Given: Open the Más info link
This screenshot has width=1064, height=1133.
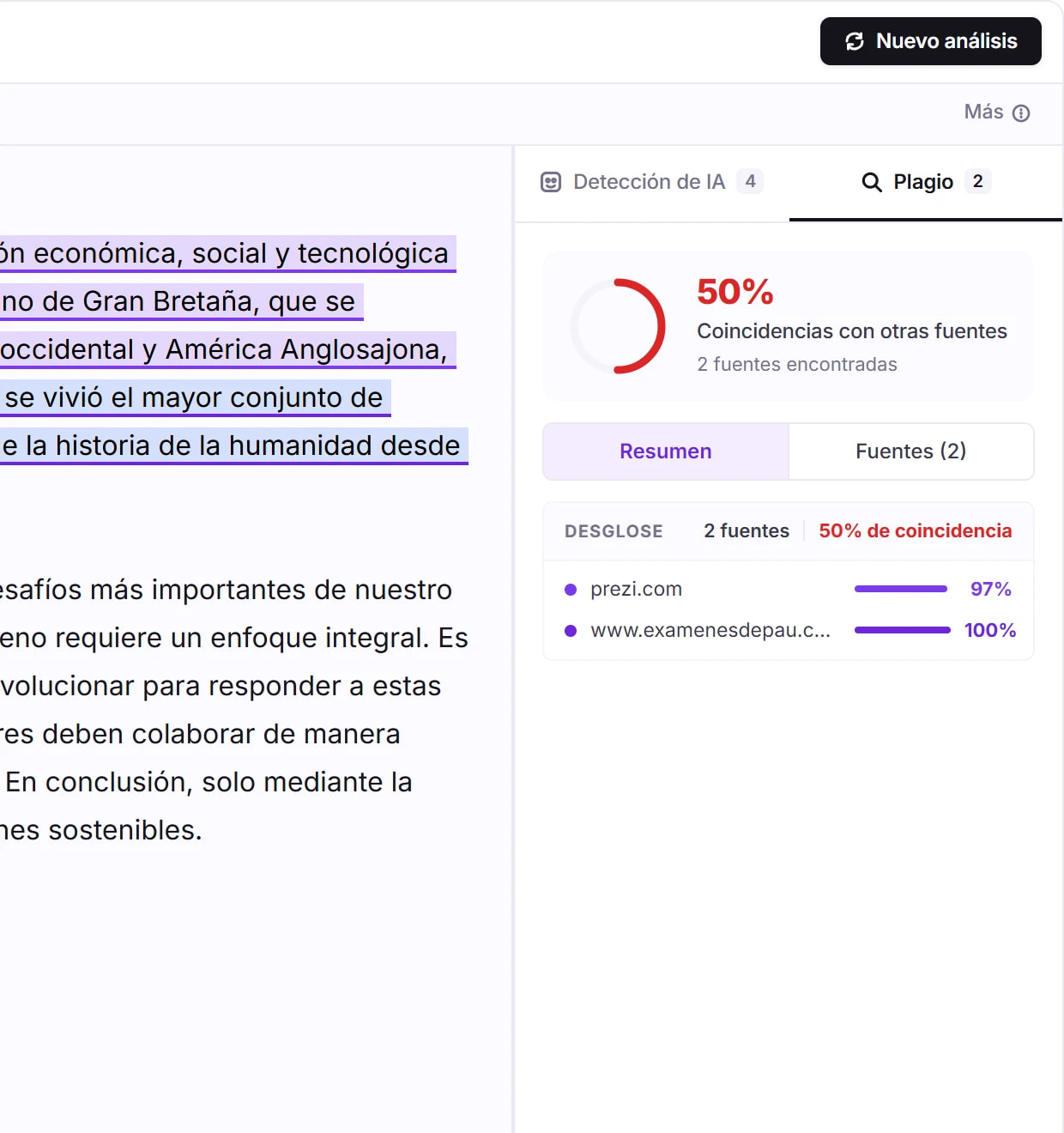Looking at the screenshot, I should tap(996, 112).
